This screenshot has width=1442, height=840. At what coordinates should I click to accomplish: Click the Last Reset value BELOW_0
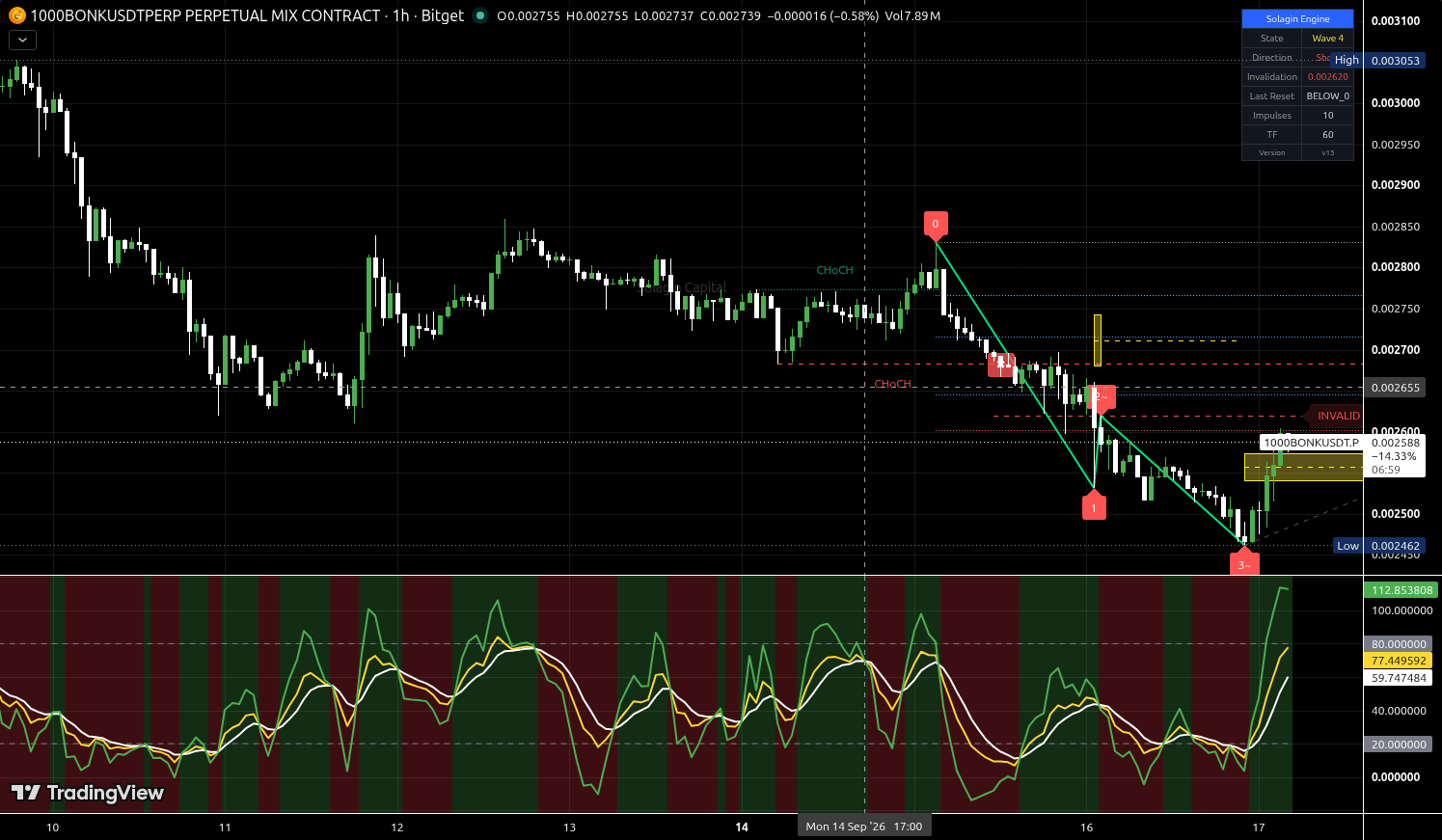[x=1327, y=96]
